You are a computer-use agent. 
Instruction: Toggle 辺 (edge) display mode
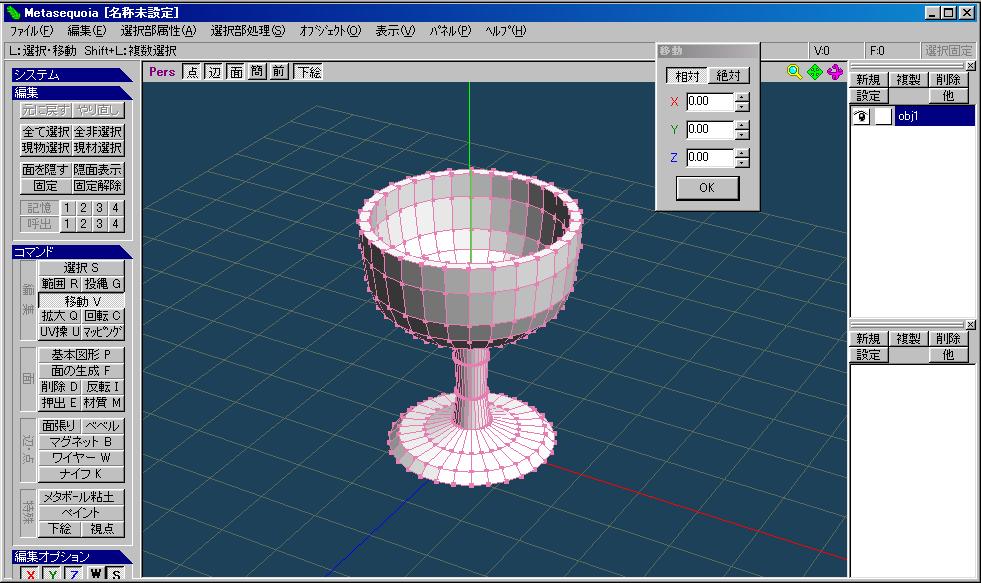[x=215, y=72]
